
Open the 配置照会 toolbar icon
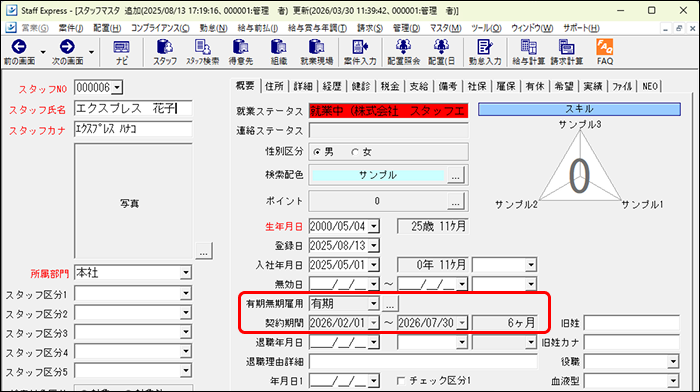403,47
